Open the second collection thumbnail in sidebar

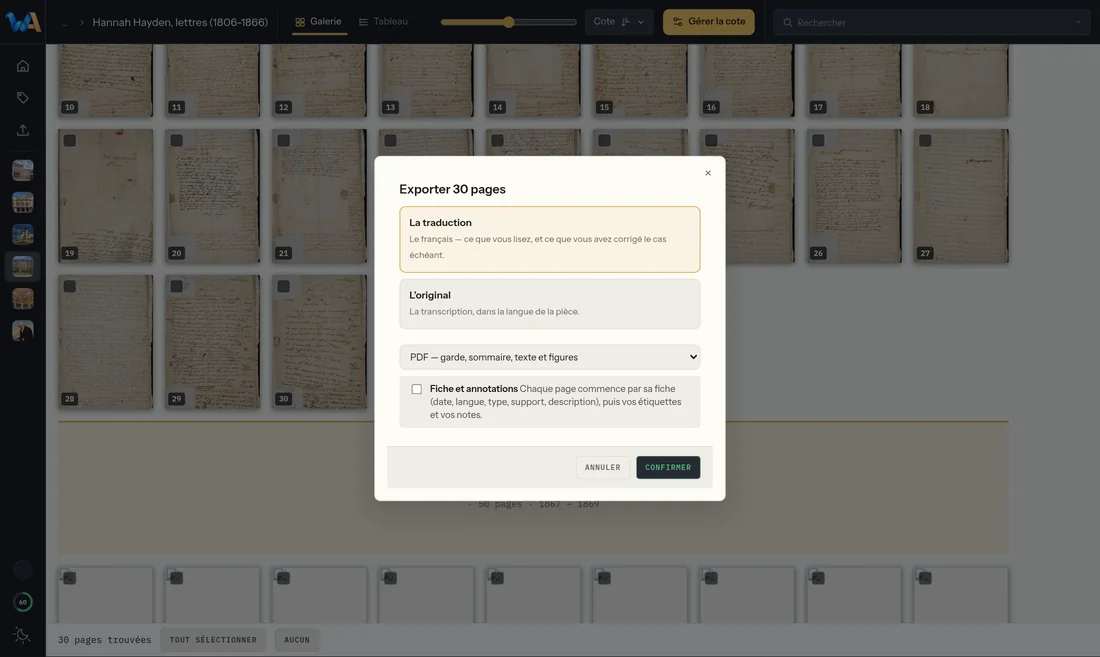click(x=22, y=203)
